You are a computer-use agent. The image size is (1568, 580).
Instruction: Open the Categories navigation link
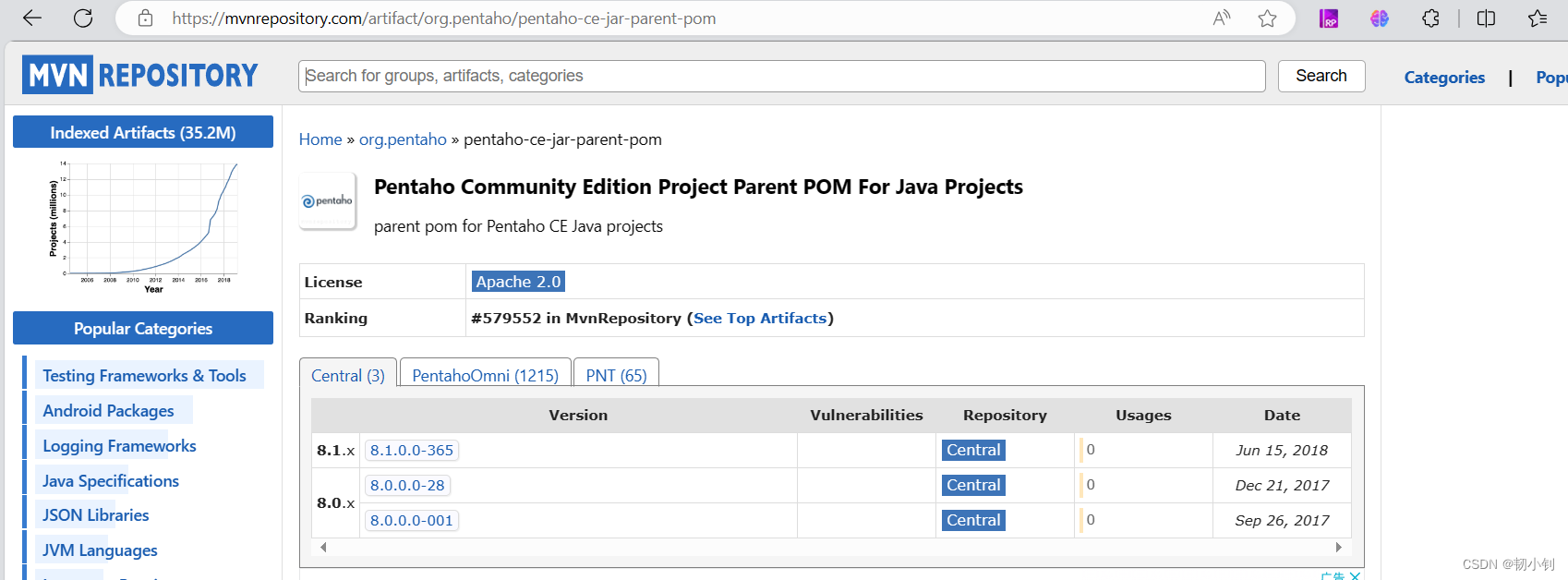pyautogui.click(x=1444, y=78)
